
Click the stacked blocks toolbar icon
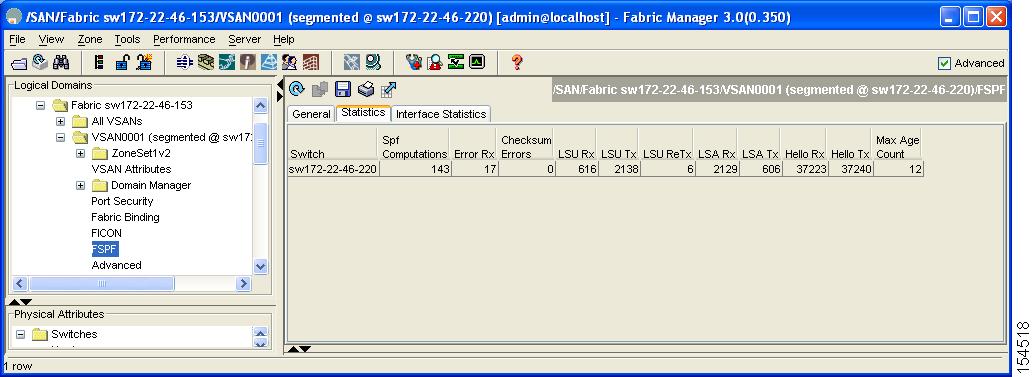[206, 63]
